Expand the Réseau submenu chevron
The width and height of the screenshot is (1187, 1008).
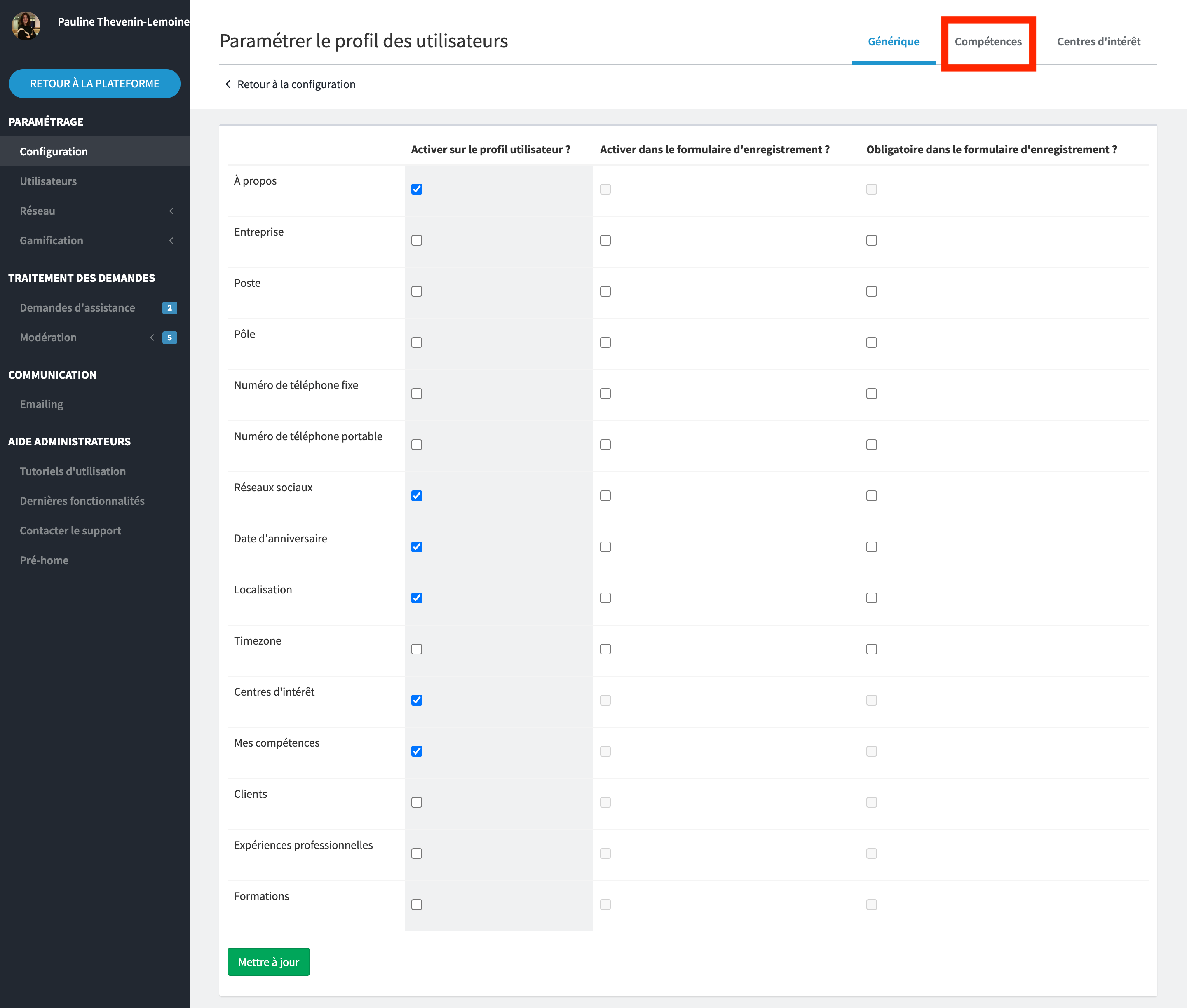point(171,211)
